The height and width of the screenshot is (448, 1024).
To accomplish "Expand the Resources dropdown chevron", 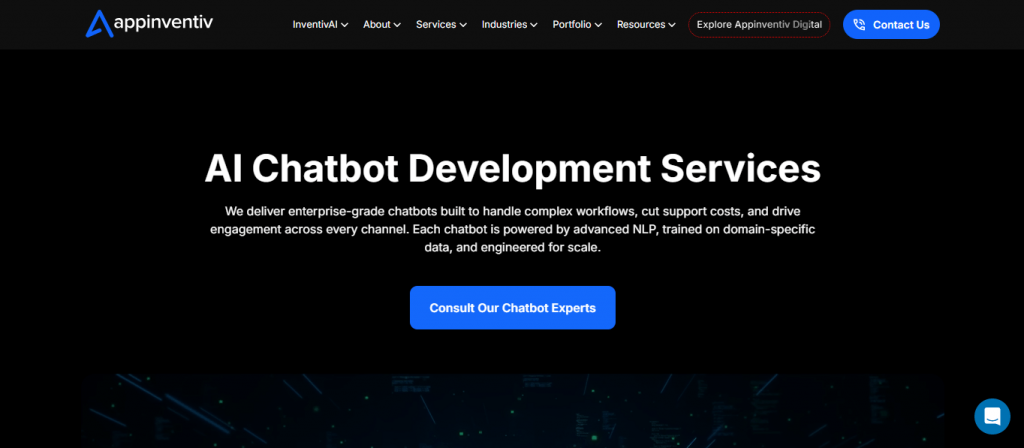I will [672, 25].
